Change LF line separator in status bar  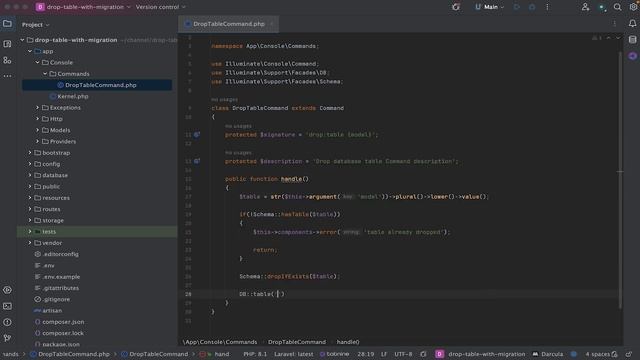(x=384, y=354)
